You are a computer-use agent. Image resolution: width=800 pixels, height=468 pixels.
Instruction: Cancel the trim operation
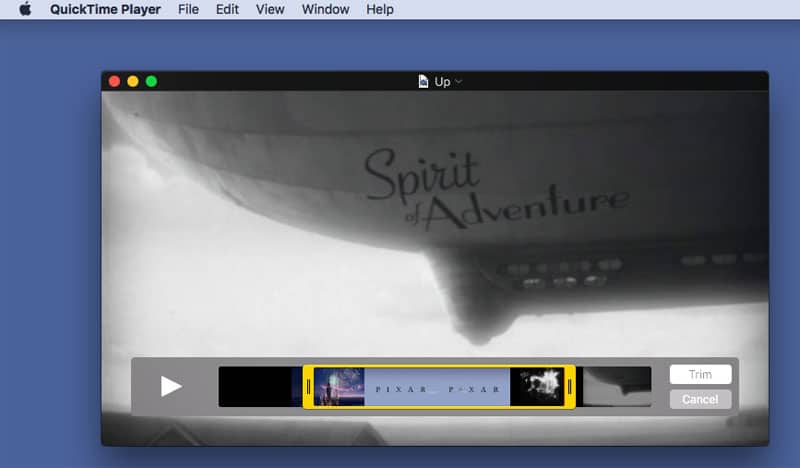click(700, 399)
